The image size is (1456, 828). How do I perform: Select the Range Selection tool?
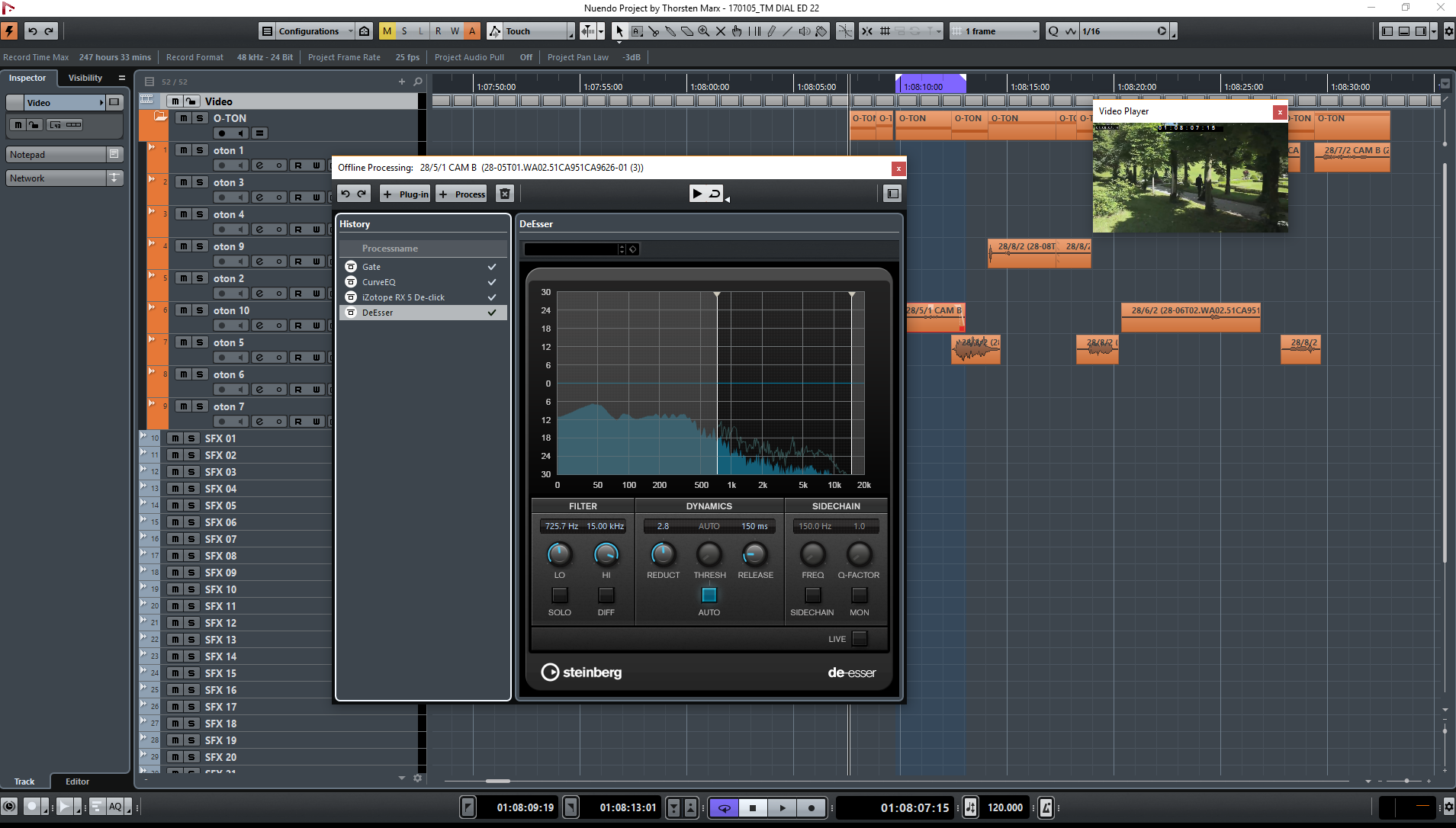(x=637, y=31)
